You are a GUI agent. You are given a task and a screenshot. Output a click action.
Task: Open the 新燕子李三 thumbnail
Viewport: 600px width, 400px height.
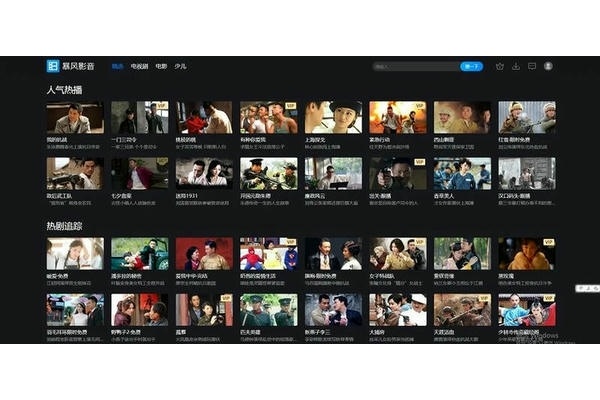333,310
